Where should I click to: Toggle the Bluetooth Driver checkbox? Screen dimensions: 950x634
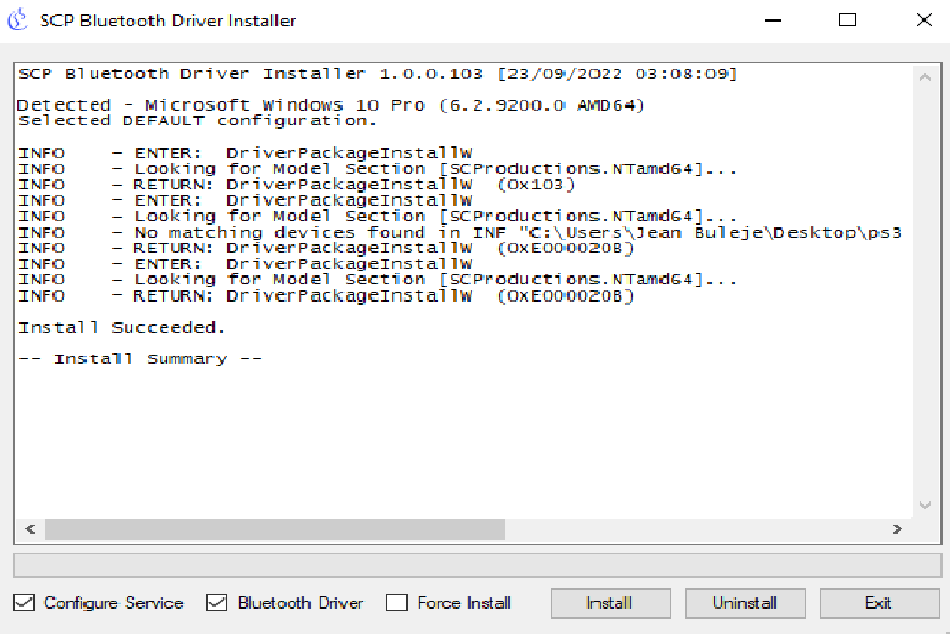coord(216,602)
